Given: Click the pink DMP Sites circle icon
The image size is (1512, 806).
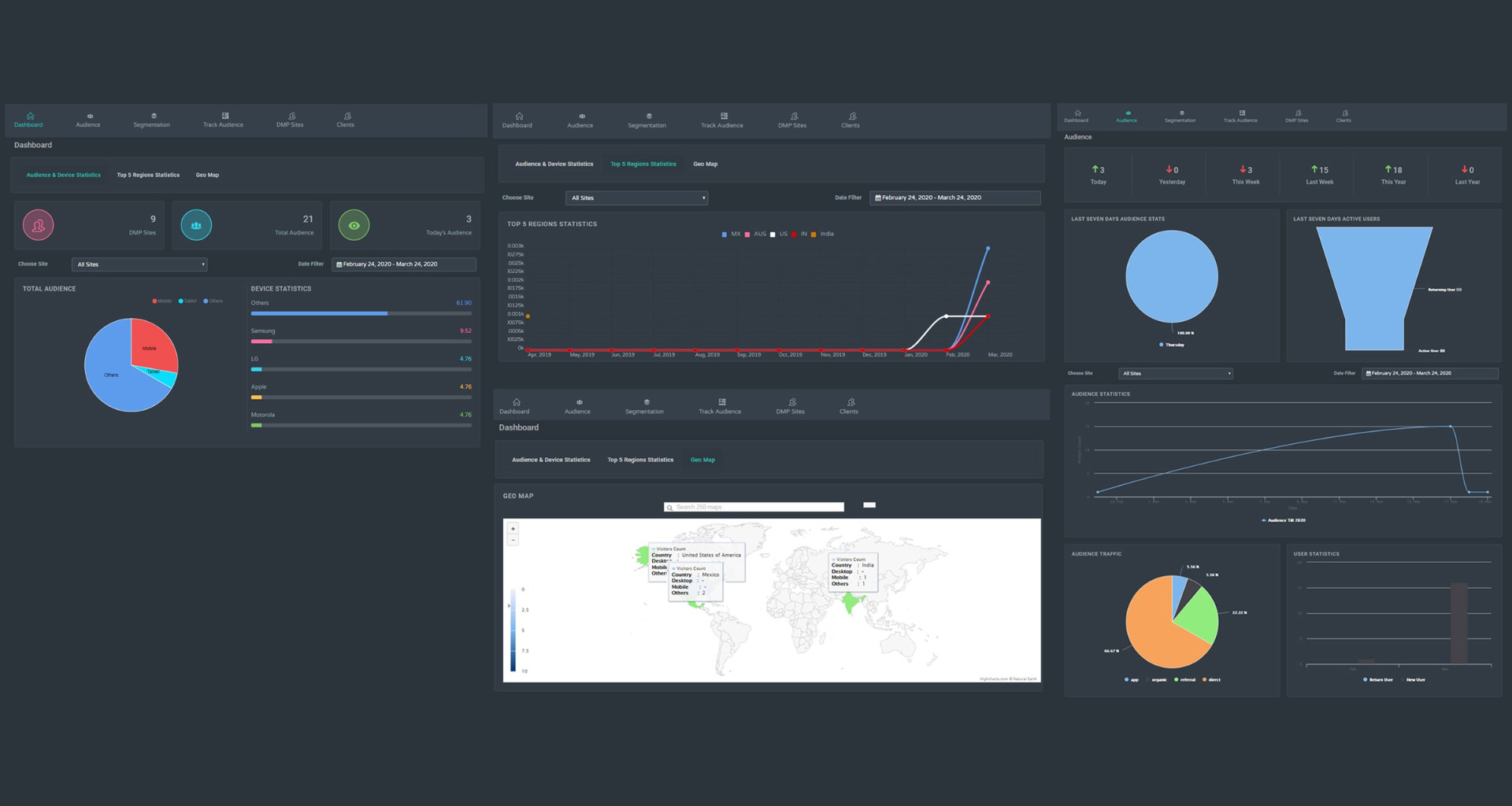Looking at the screenshot, I should tap(38, 225).
